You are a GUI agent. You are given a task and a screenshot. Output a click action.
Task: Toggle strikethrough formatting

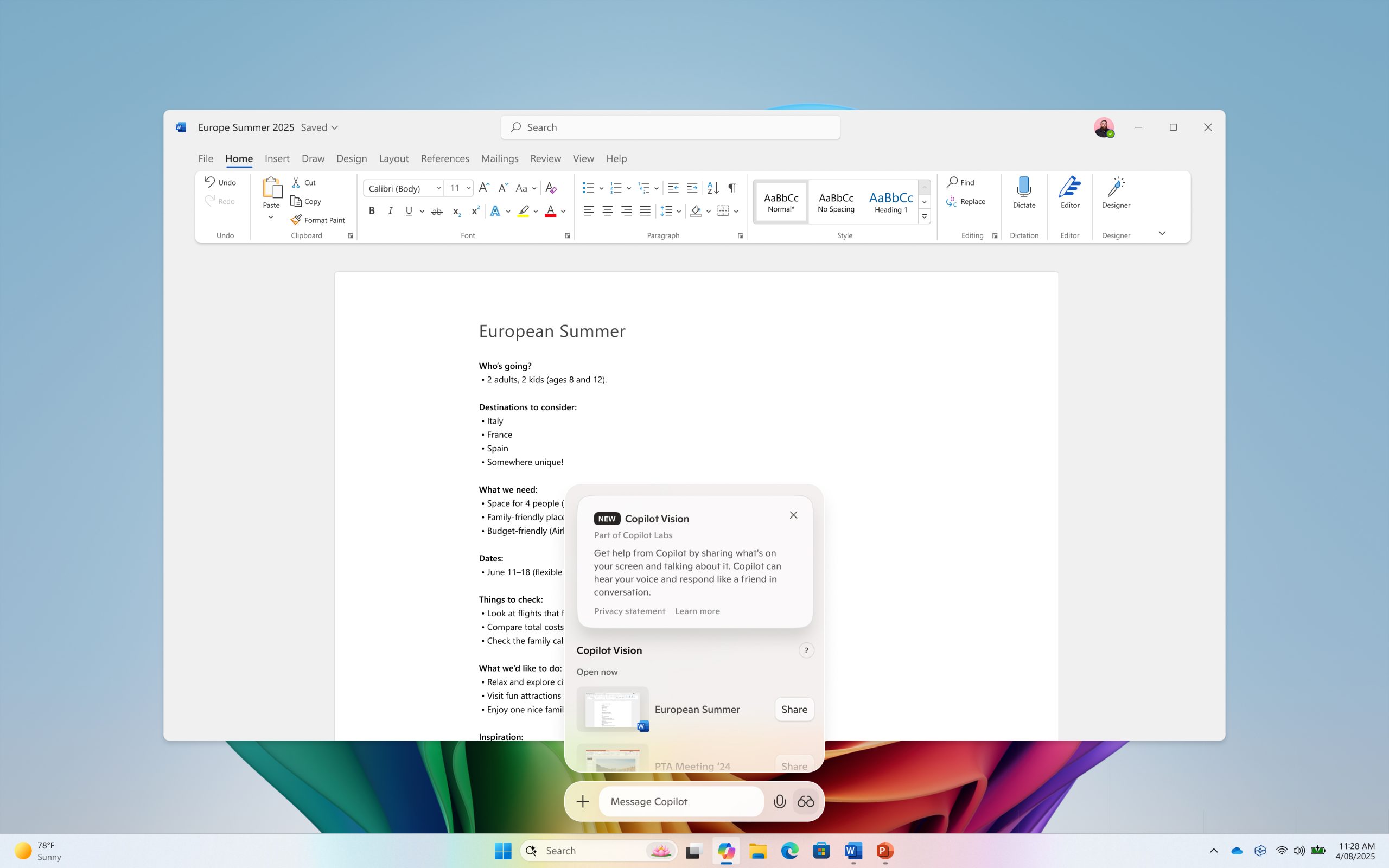tap(437, 210)
